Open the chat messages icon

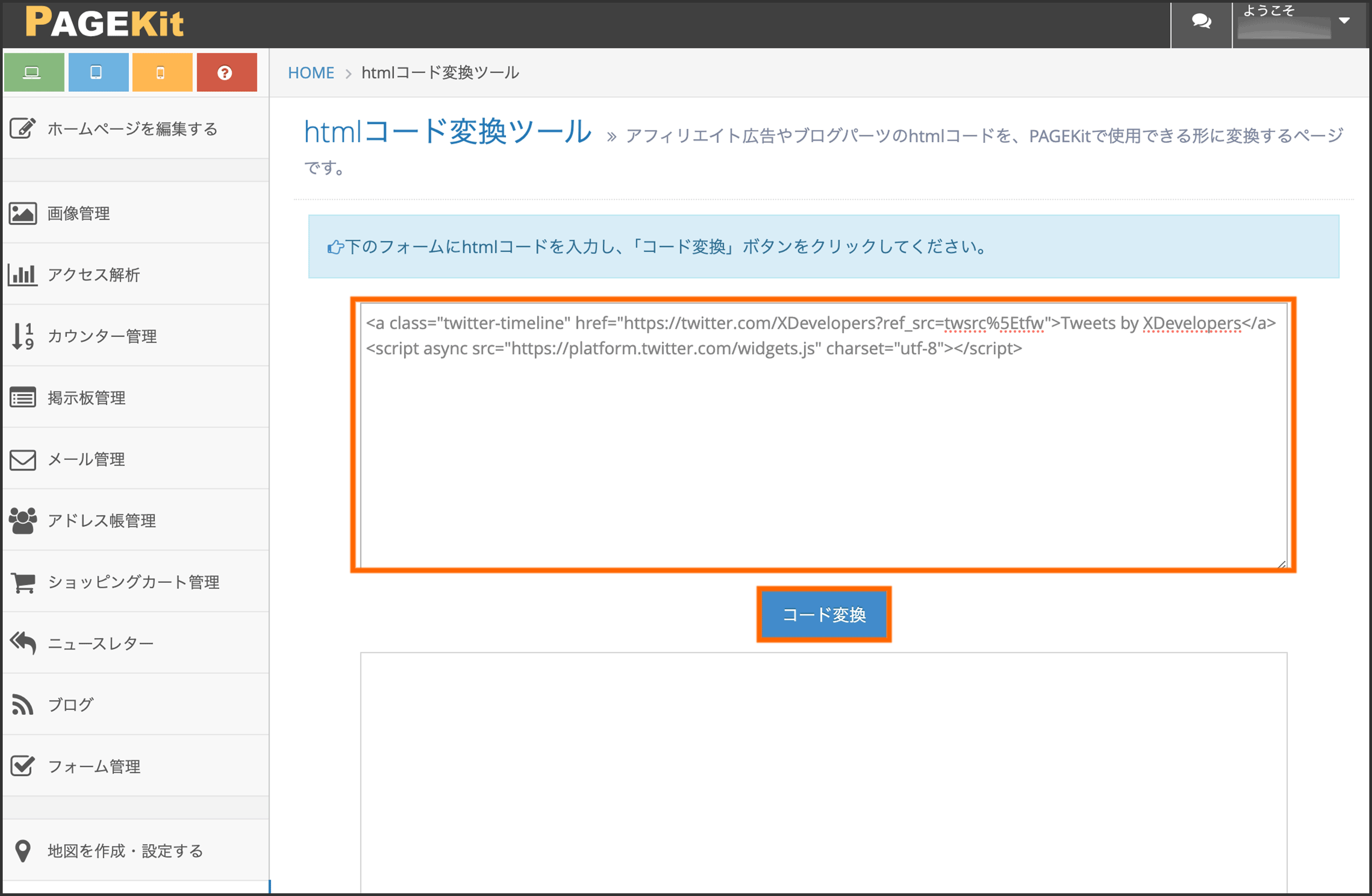click(x=1201, y=22)
